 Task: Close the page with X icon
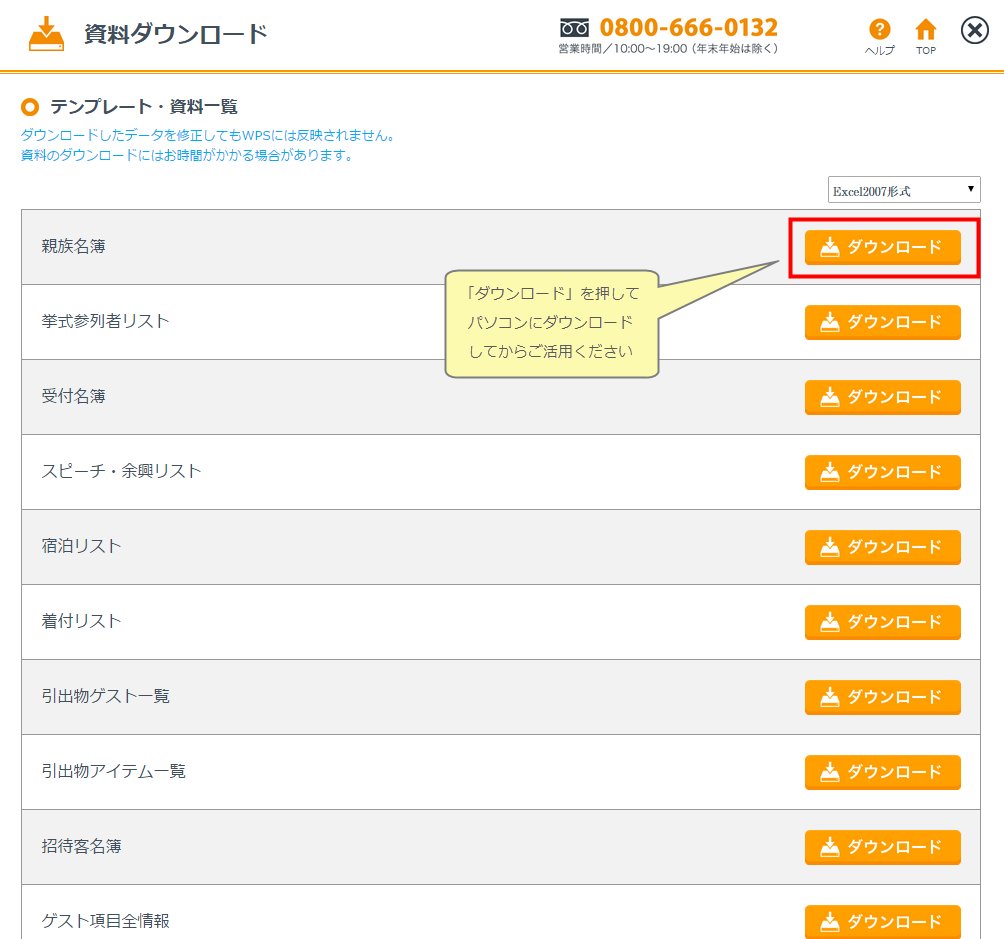coord(974,31)
